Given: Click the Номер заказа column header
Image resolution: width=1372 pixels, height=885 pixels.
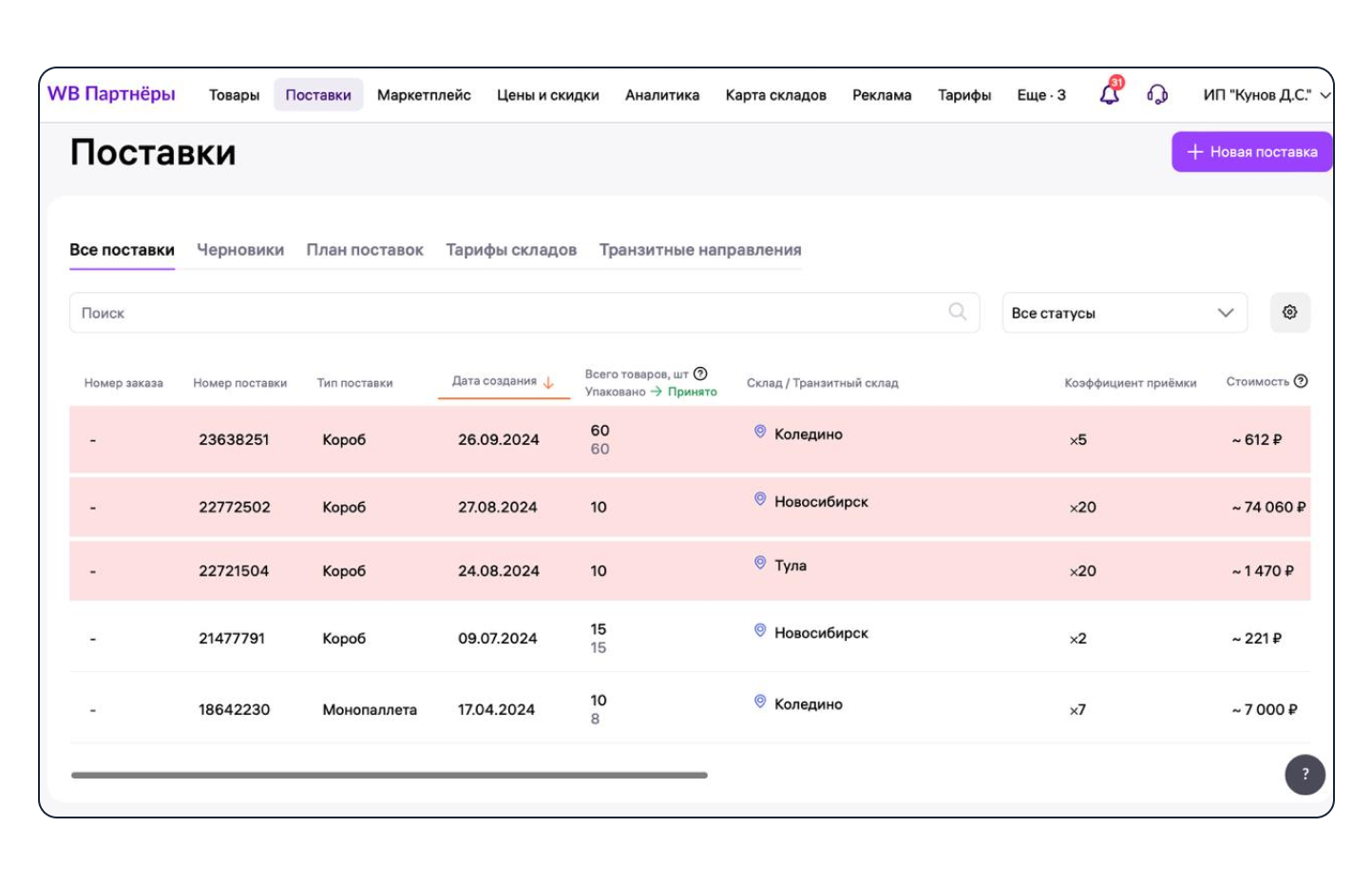Looking at the screenshot, I should point(124,383).
